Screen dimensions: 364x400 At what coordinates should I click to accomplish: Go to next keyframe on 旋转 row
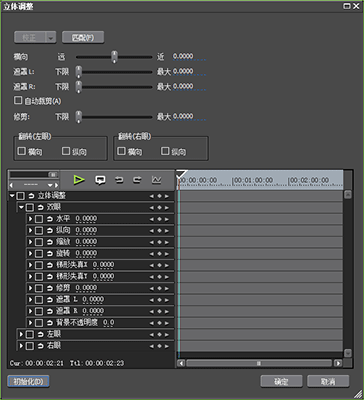[x=167, y=254]
